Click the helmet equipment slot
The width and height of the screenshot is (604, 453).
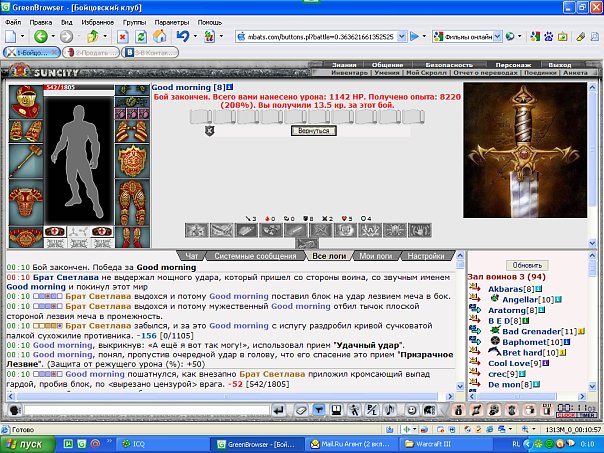(x=26, y=102)
